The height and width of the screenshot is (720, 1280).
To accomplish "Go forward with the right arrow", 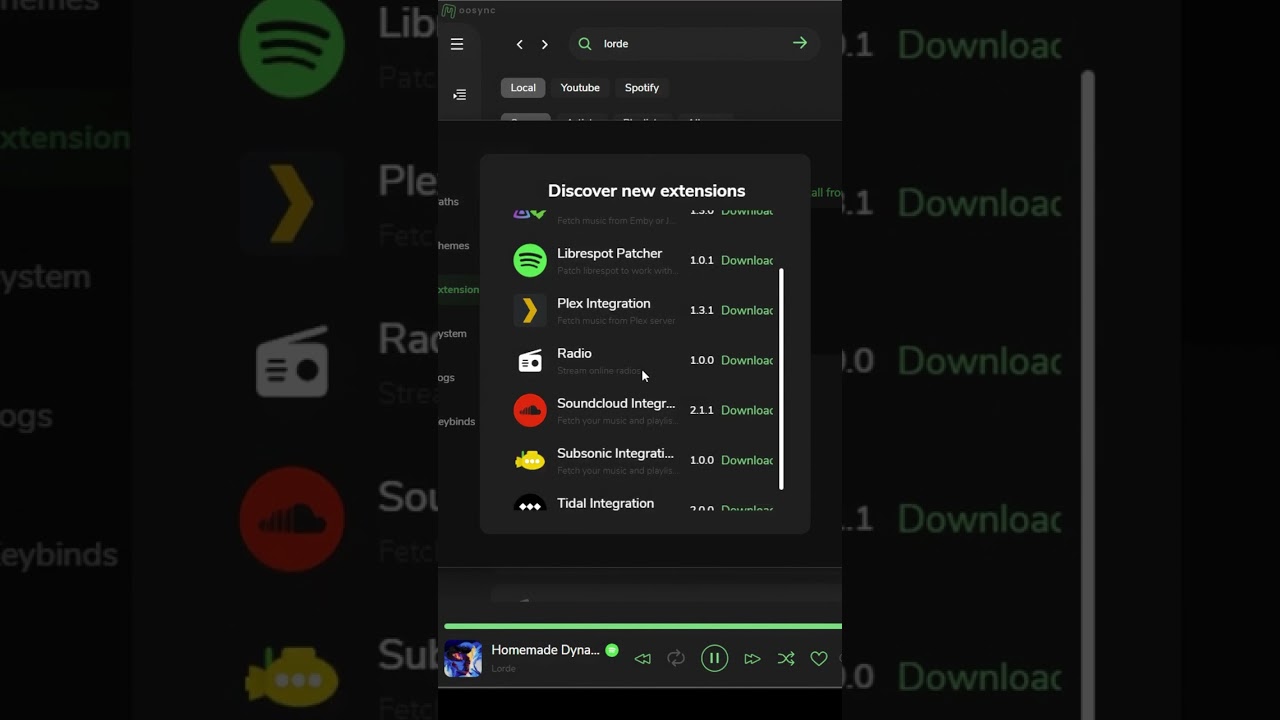I will [544, 44].
